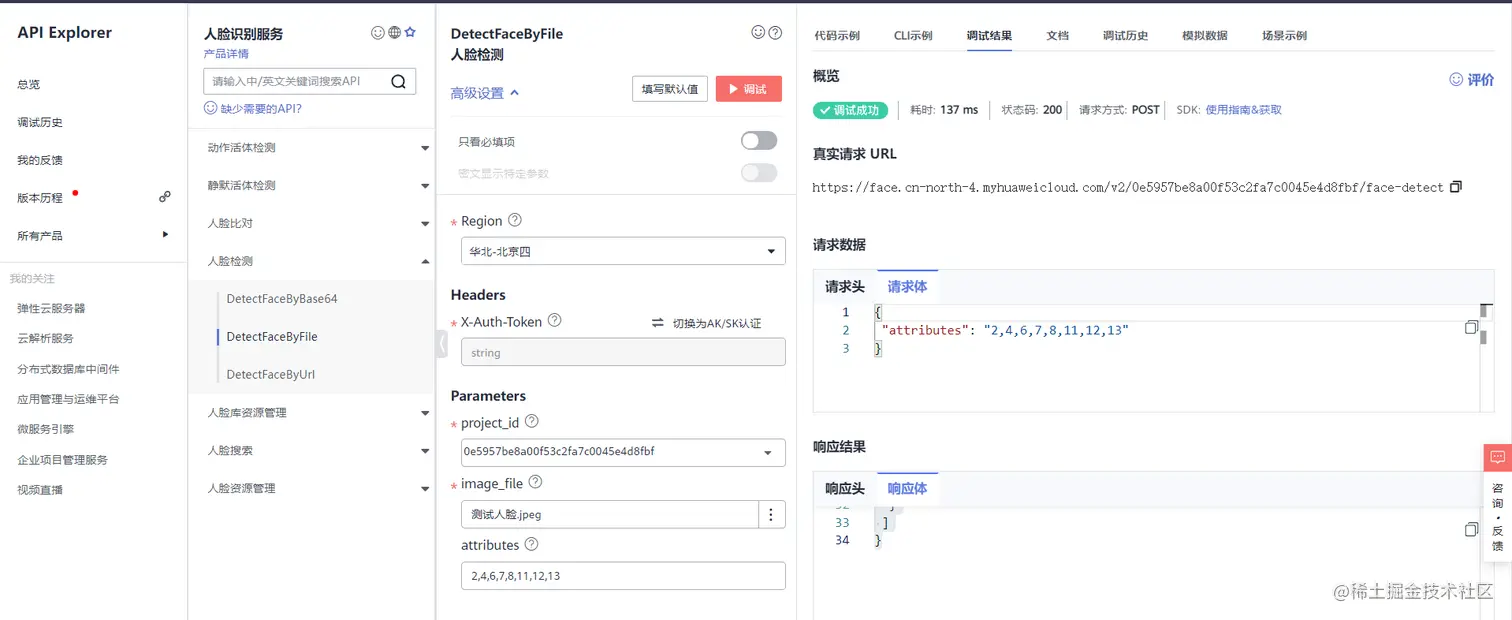1512x620 pixels.
Task: Switch to the 模拟数据 tab
Action: click(x=1205, y=35)
